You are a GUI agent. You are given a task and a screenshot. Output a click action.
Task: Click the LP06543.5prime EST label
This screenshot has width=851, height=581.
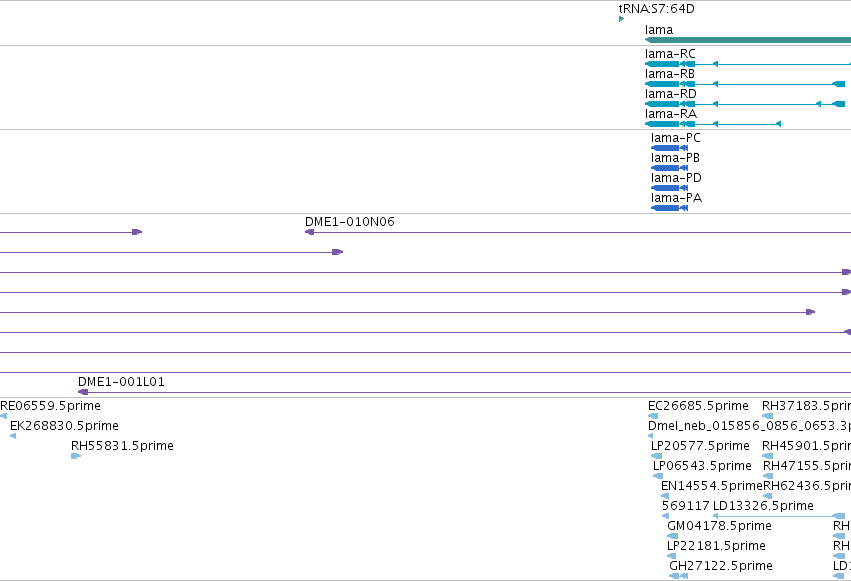coord(702,466)
